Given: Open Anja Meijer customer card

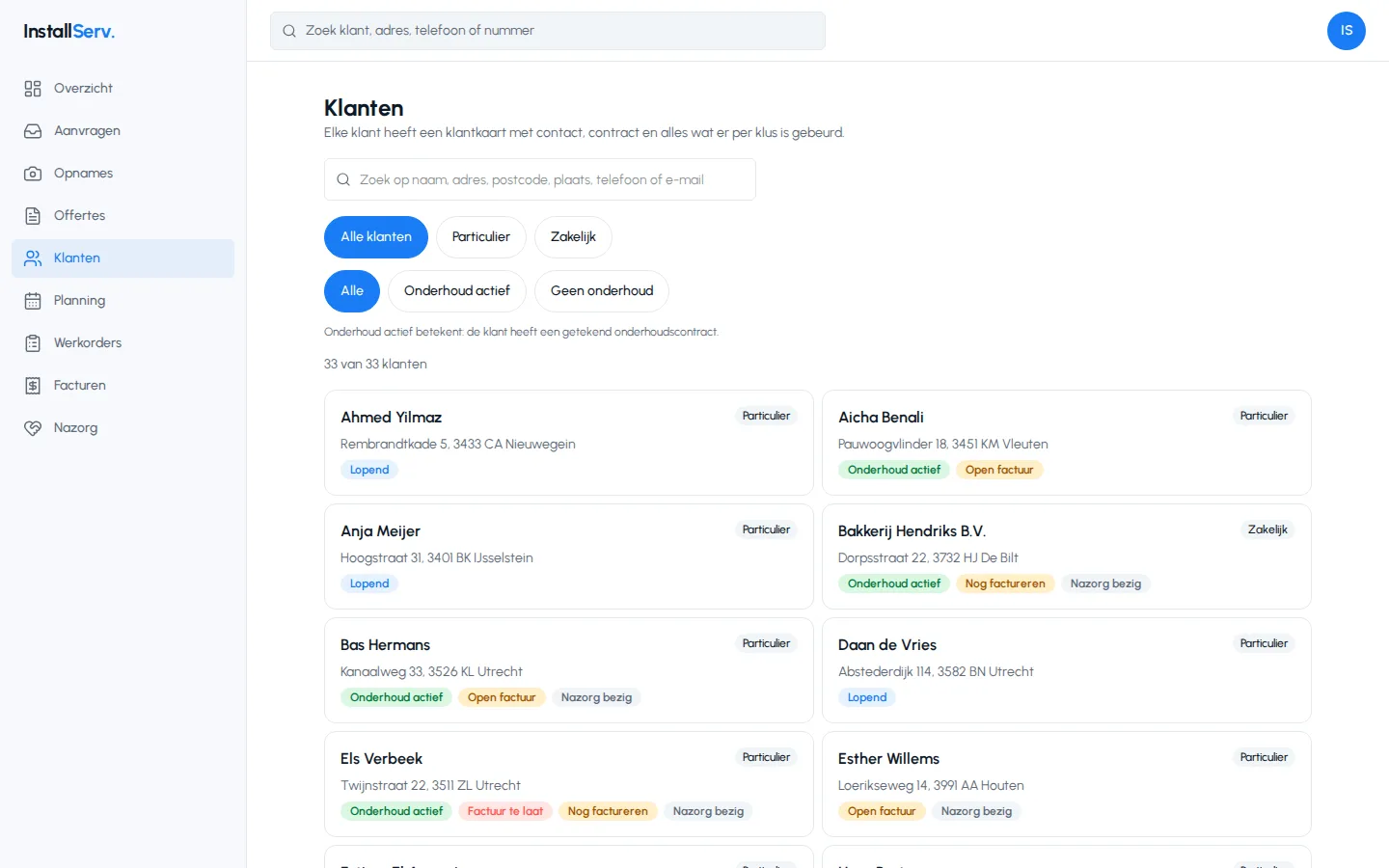Looking at the screenshot, I should pos(569,556).
